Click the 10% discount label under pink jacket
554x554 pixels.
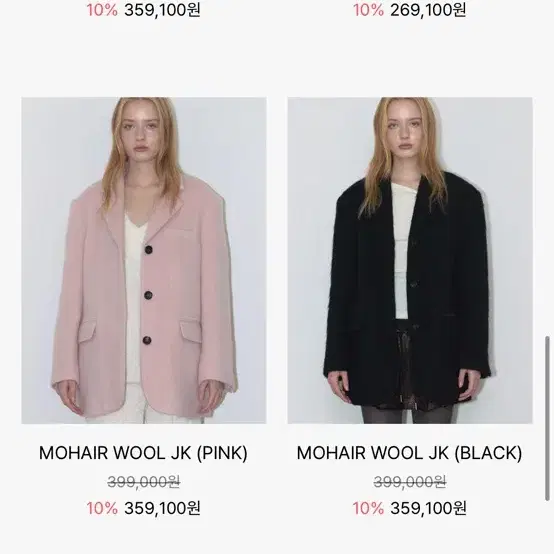click(x=102, y=508)
